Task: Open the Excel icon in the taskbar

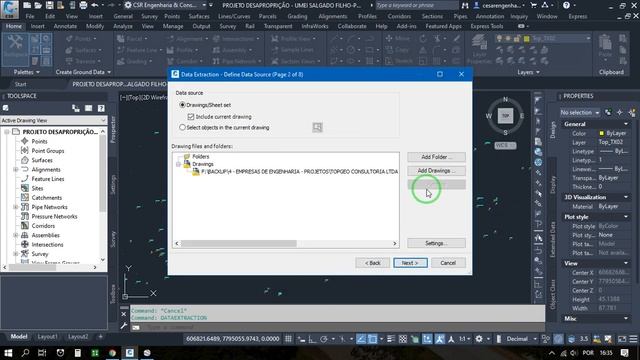Action: click(95, 353)
